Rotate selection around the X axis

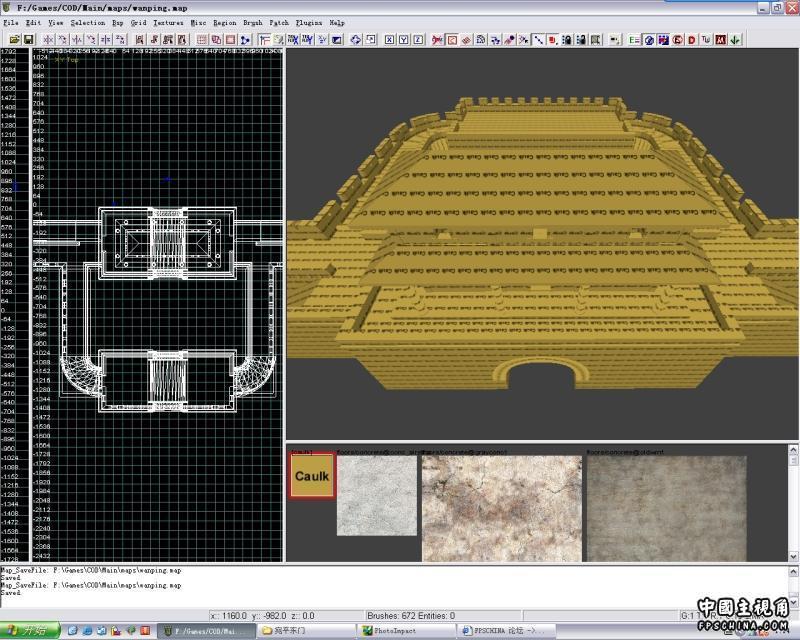tap(63, 40)
